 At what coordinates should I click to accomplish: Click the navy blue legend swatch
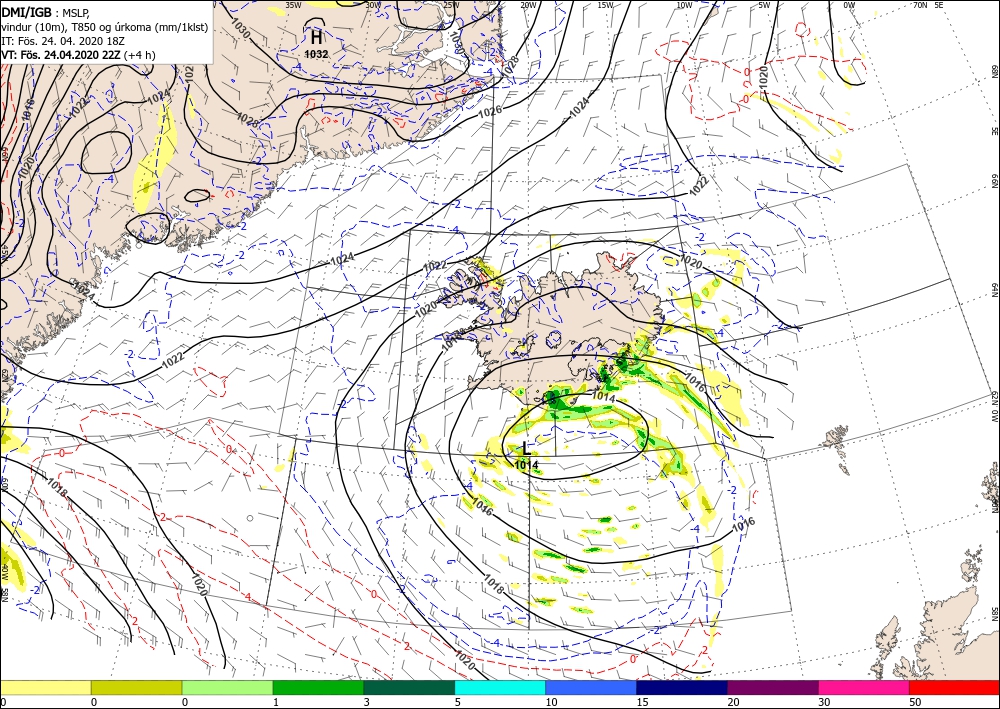(x=682, y=687)
